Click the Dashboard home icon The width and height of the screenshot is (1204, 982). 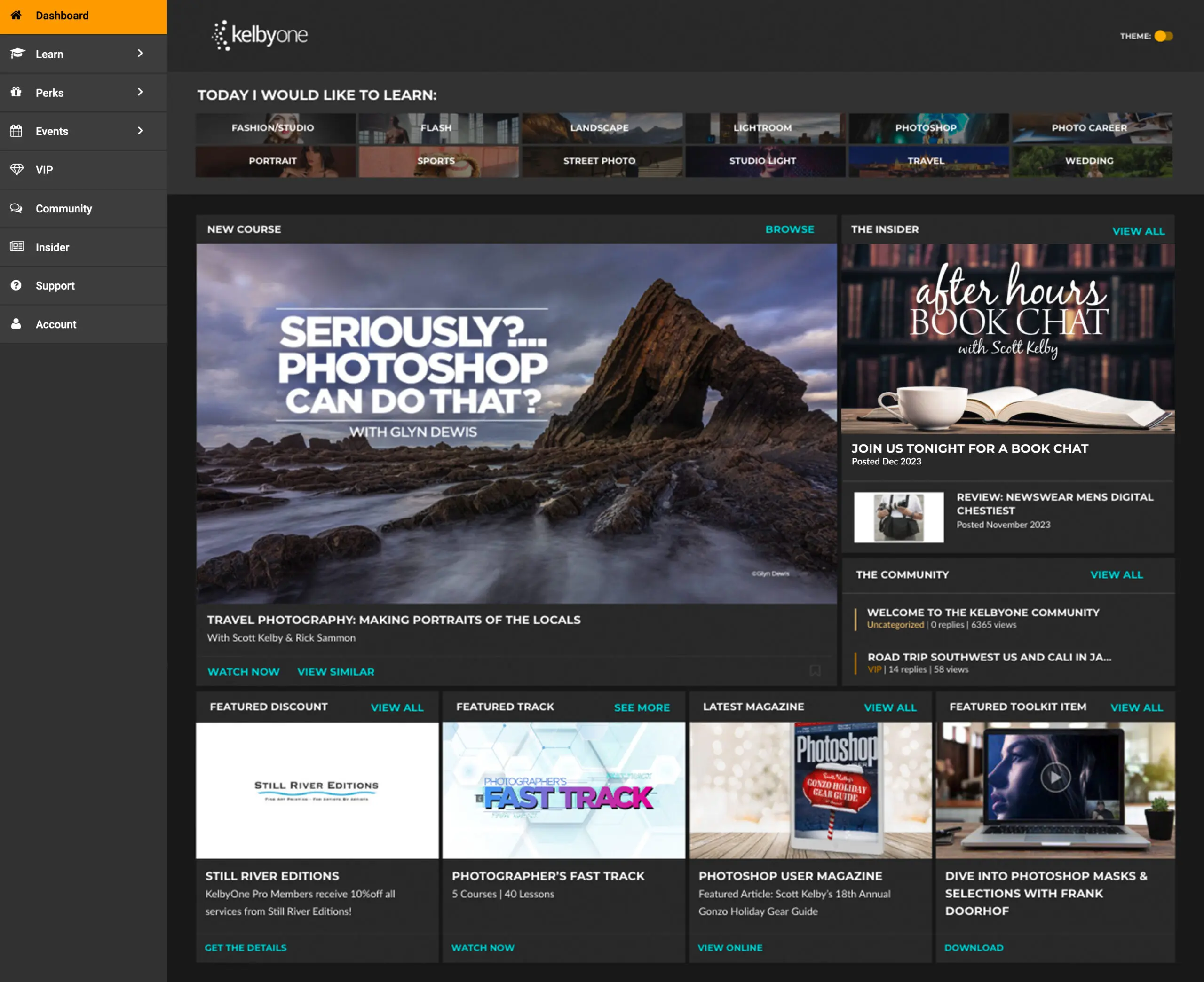(16, 15)
